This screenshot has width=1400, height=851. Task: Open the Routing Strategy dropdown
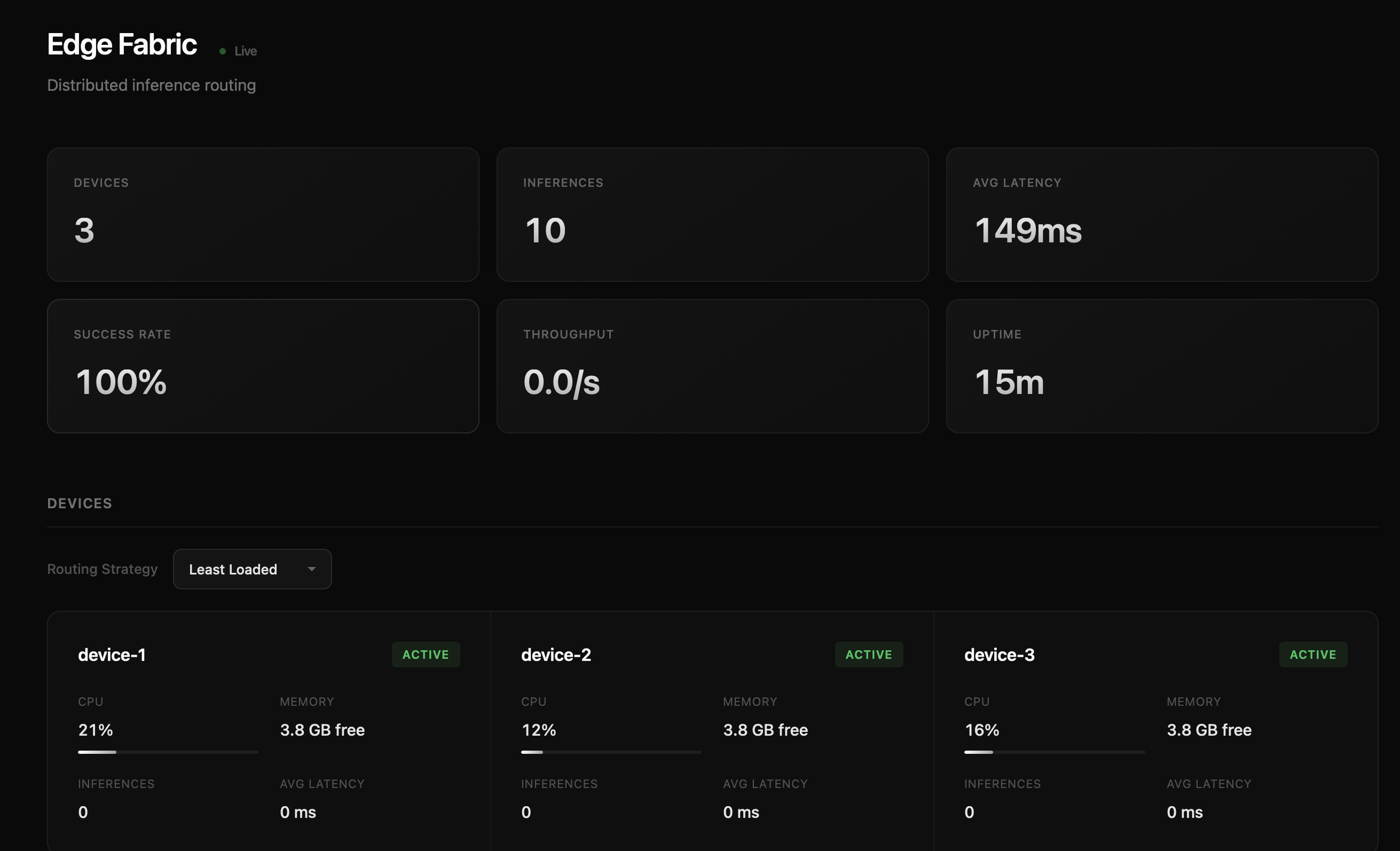(251, 569)
